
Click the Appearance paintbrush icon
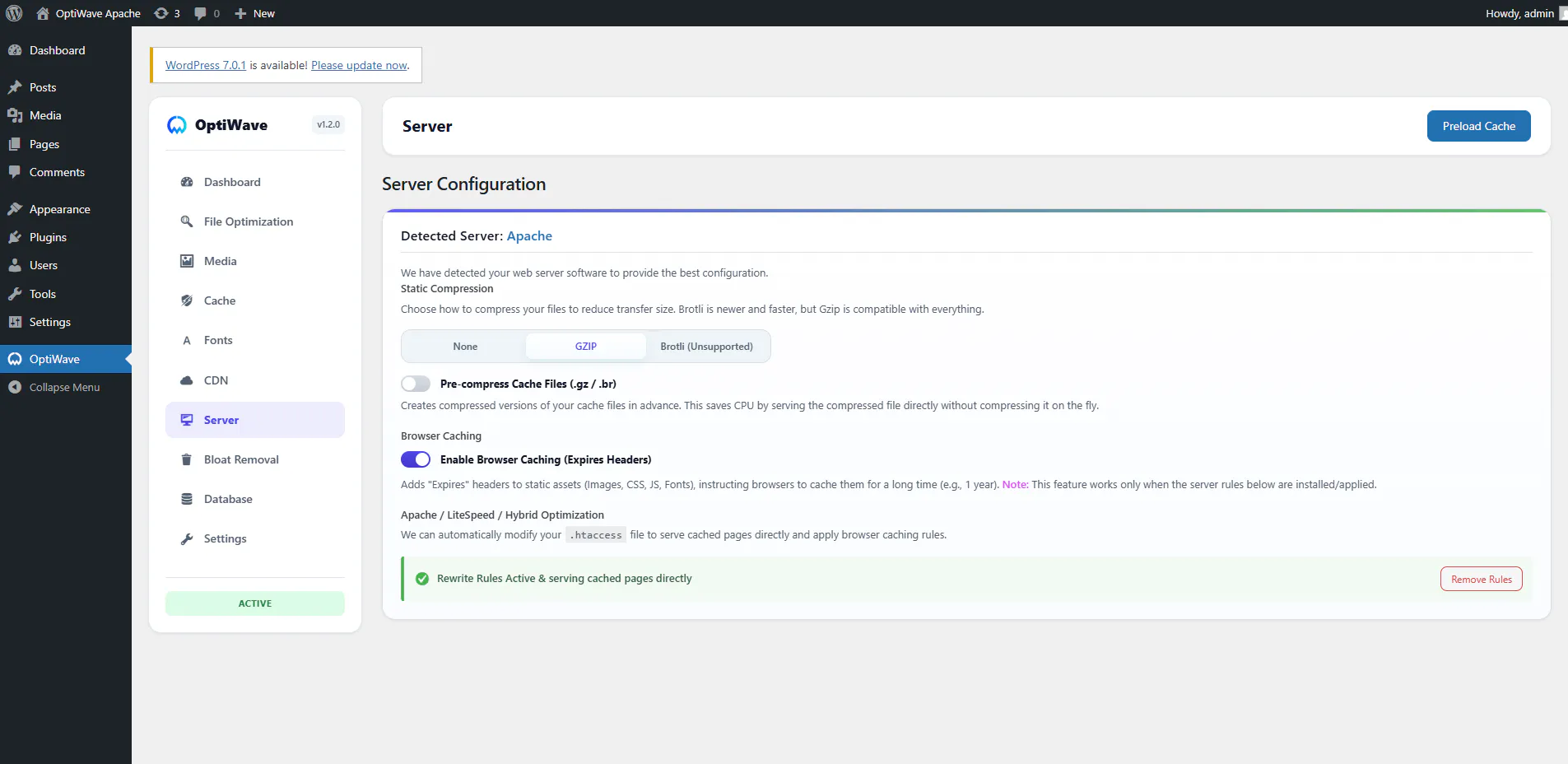coord(15,209)
